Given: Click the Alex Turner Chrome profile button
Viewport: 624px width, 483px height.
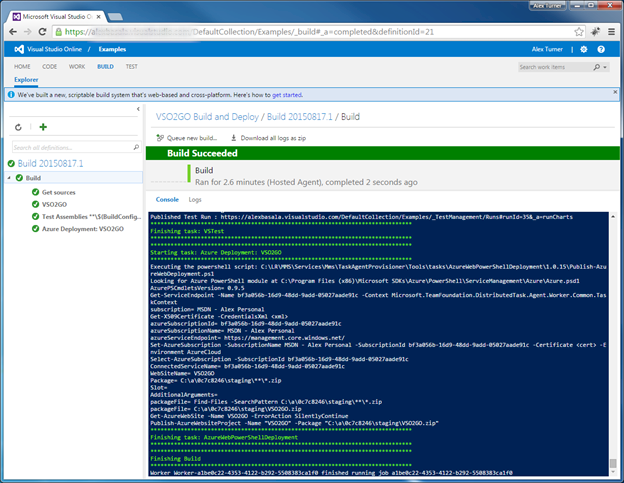Looking at the screenshot, I should [x=547, y=6].
